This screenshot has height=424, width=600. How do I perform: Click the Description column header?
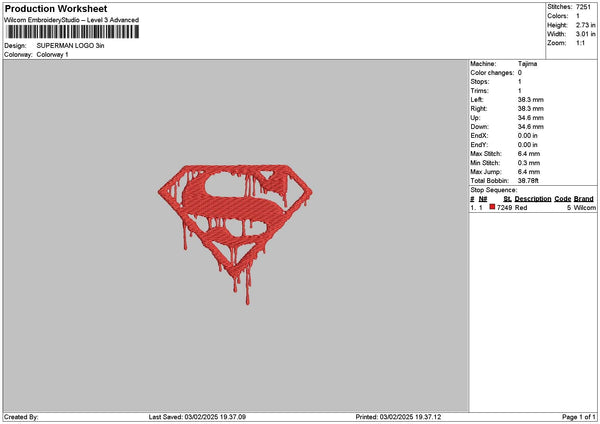(x=533, y=199)
